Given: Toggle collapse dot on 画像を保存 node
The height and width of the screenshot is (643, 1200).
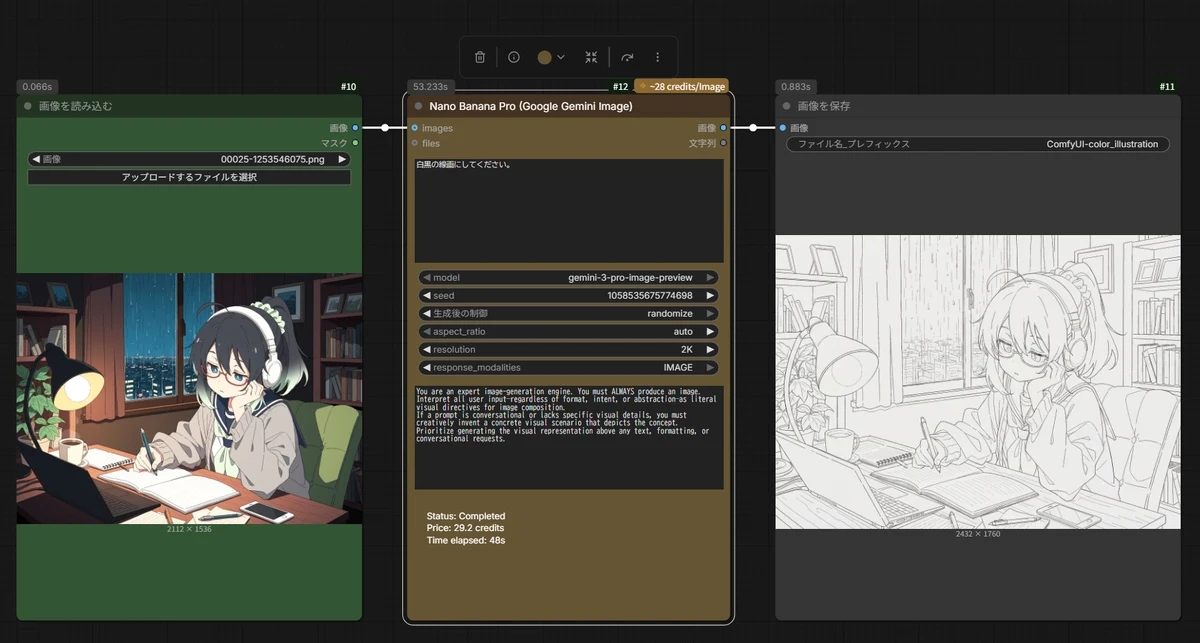Looking at the screenshot, I should (787, 105).
